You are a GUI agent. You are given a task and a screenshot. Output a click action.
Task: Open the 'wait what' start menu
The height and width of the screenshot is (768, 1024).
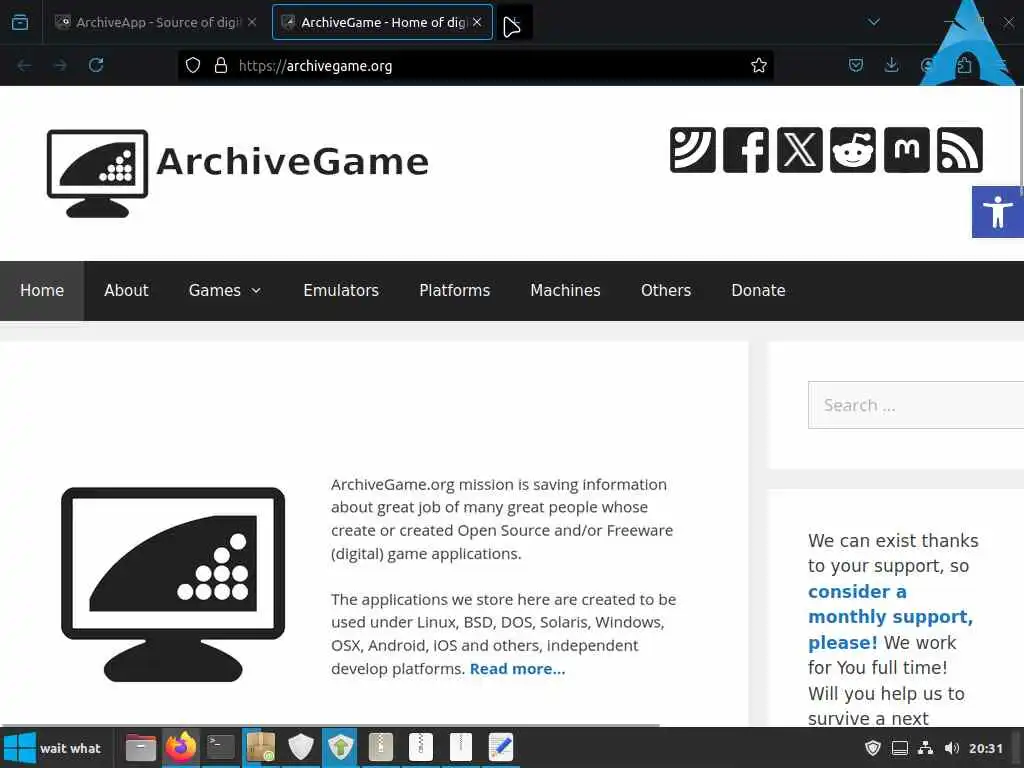coord(53,748)
